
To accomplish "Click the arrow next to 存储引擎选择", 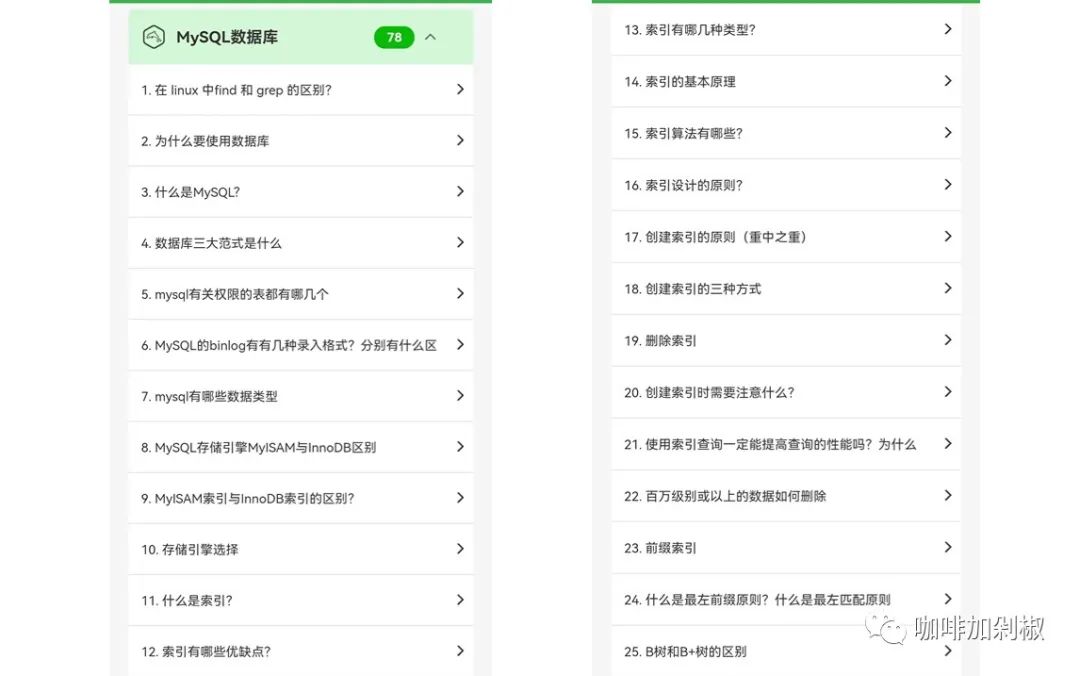I will [x=460, y=549].
